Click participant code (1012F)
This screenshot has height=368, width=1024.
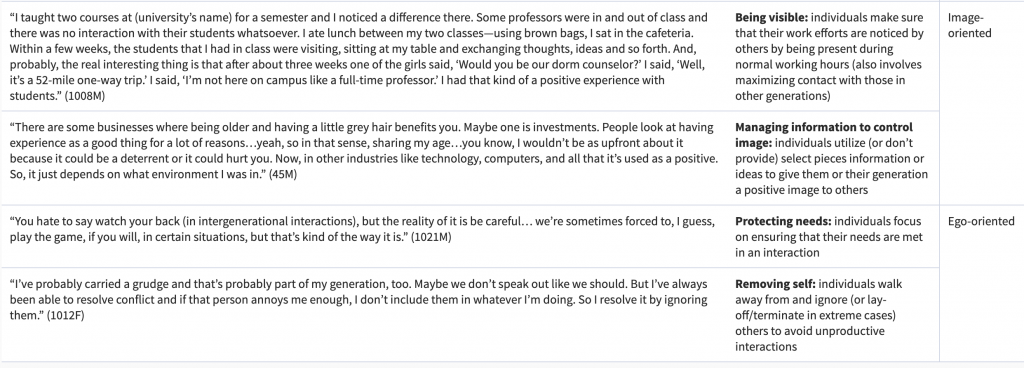click(66, 315)
